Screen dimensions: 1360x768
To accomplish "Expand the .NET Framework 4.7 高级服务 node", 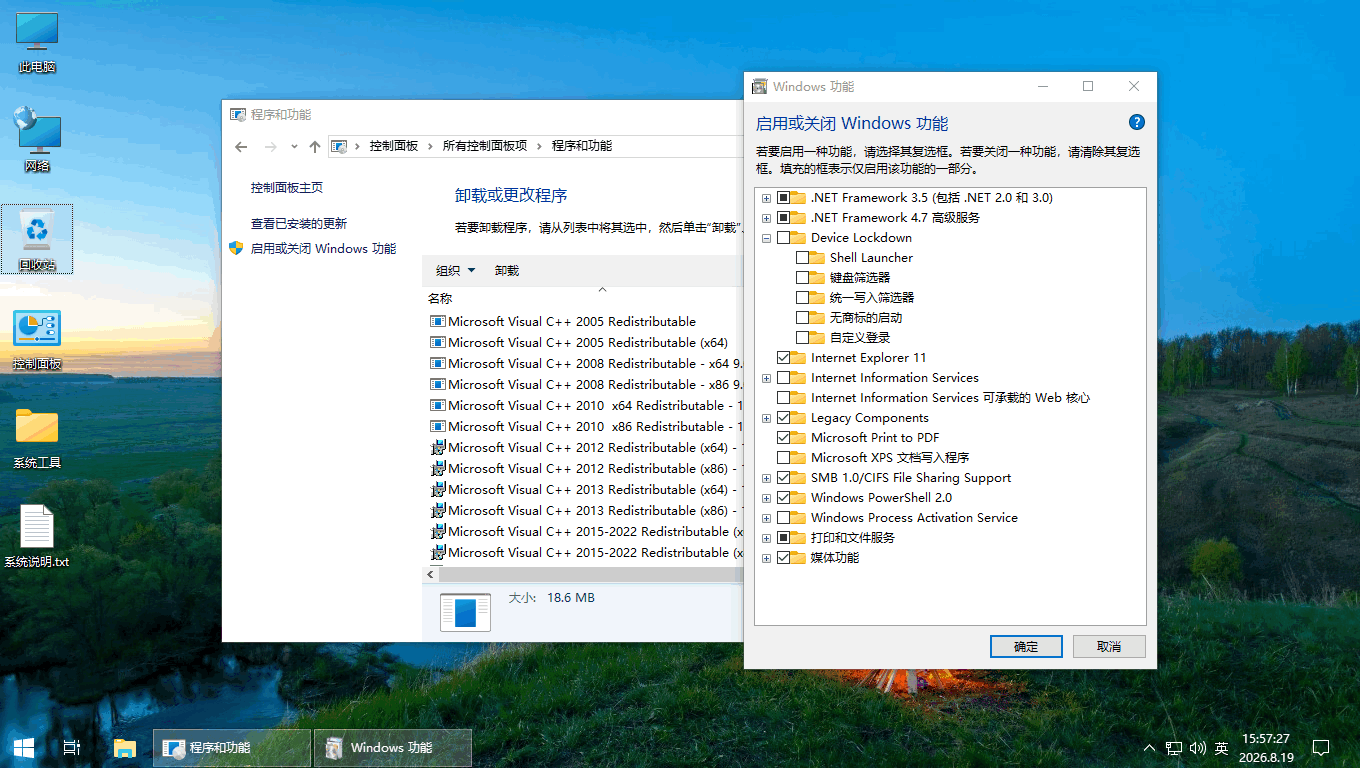I will 767,218.
